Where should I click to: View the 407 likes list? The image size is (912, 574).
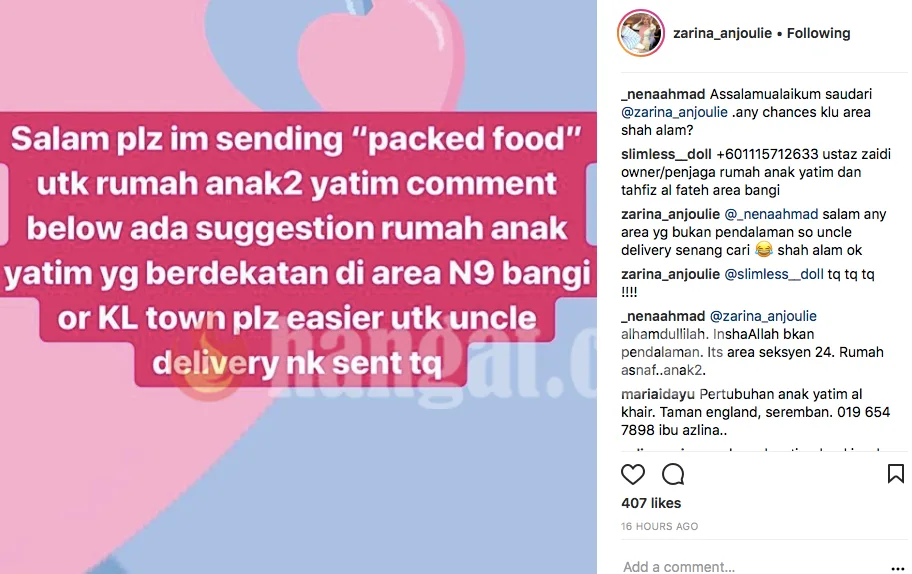coord(651,503)
